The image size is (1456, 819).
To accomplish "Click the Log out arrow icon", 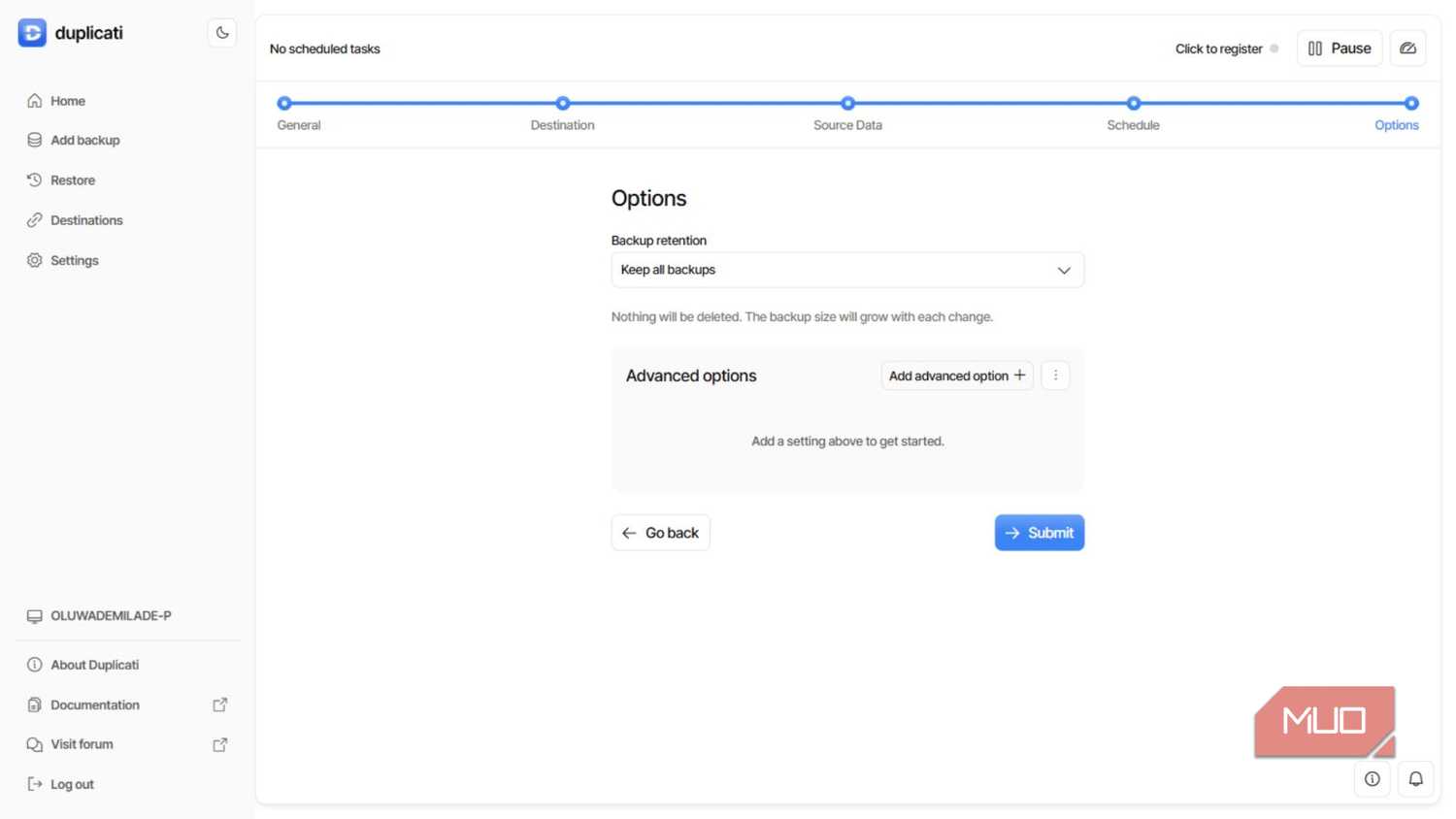I will coord(35,784).
